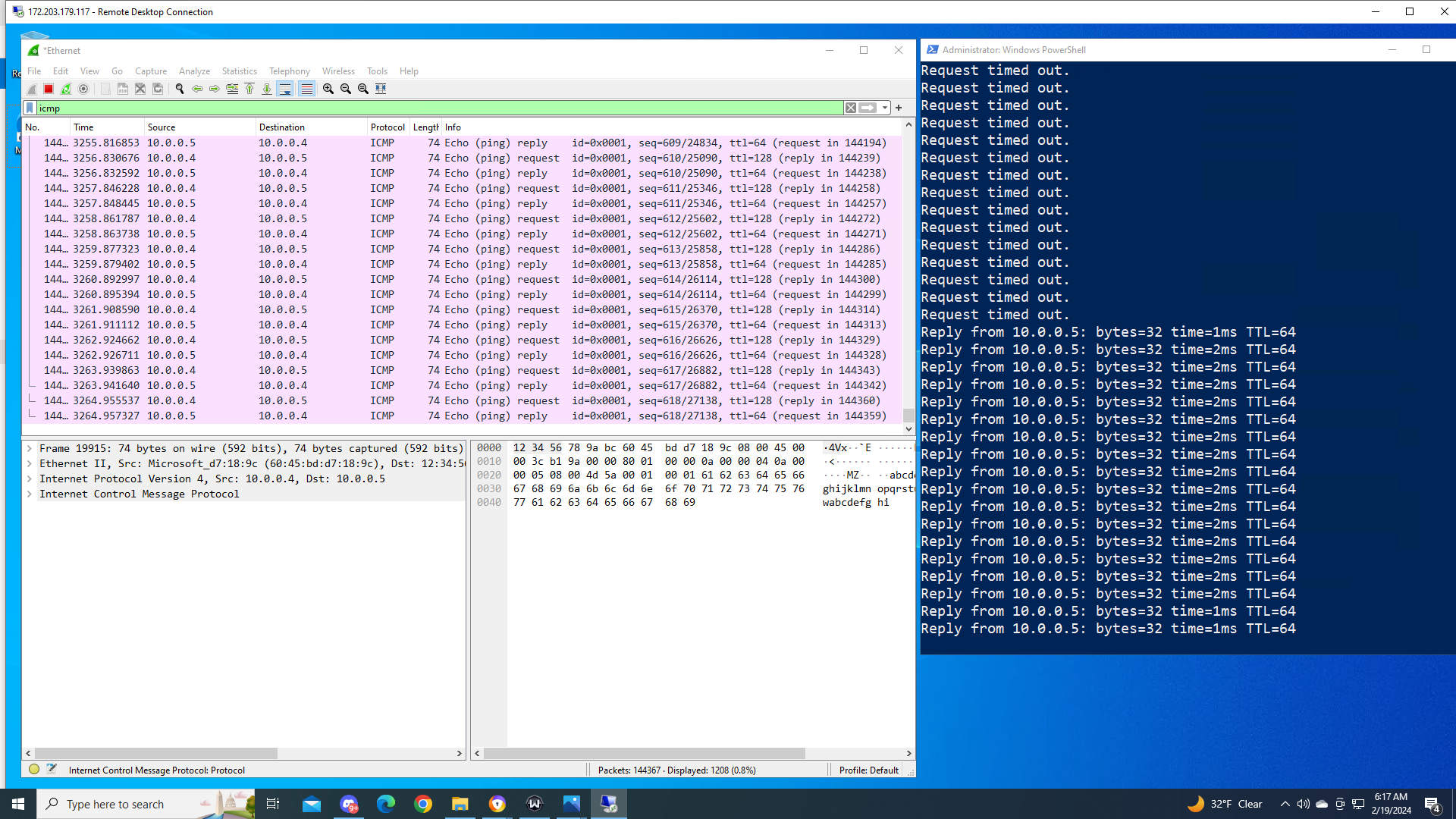Go back in packet history
This screenshot has width=1456, height=819.
pos(197,89)
